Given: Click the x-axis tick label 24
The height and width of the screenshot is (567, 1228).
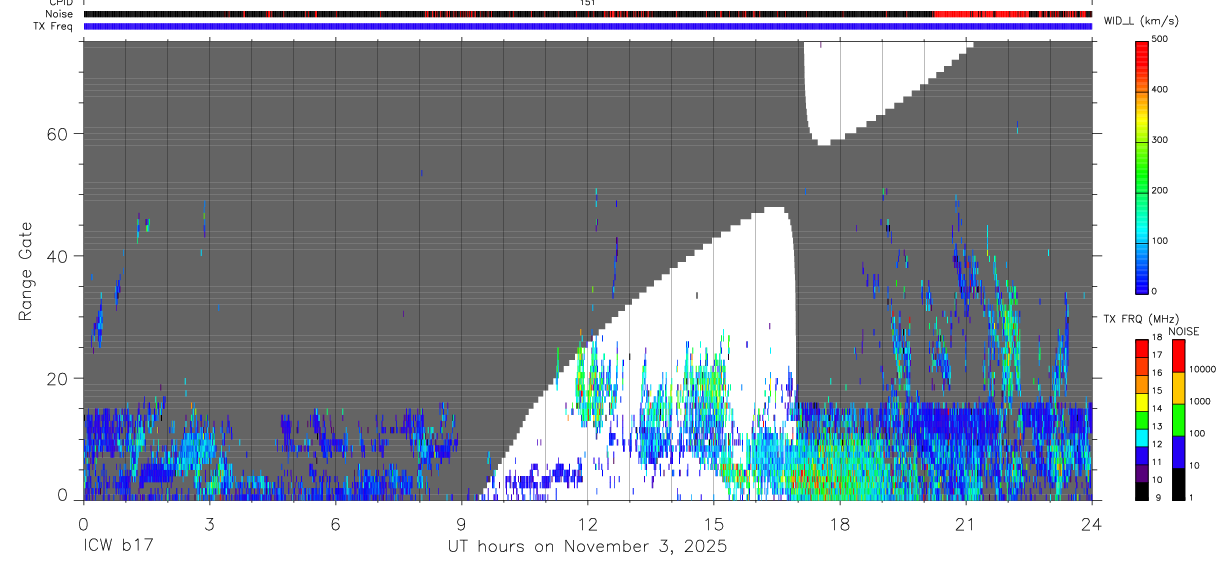Looking at the screenshot, I should [1091, 524].
